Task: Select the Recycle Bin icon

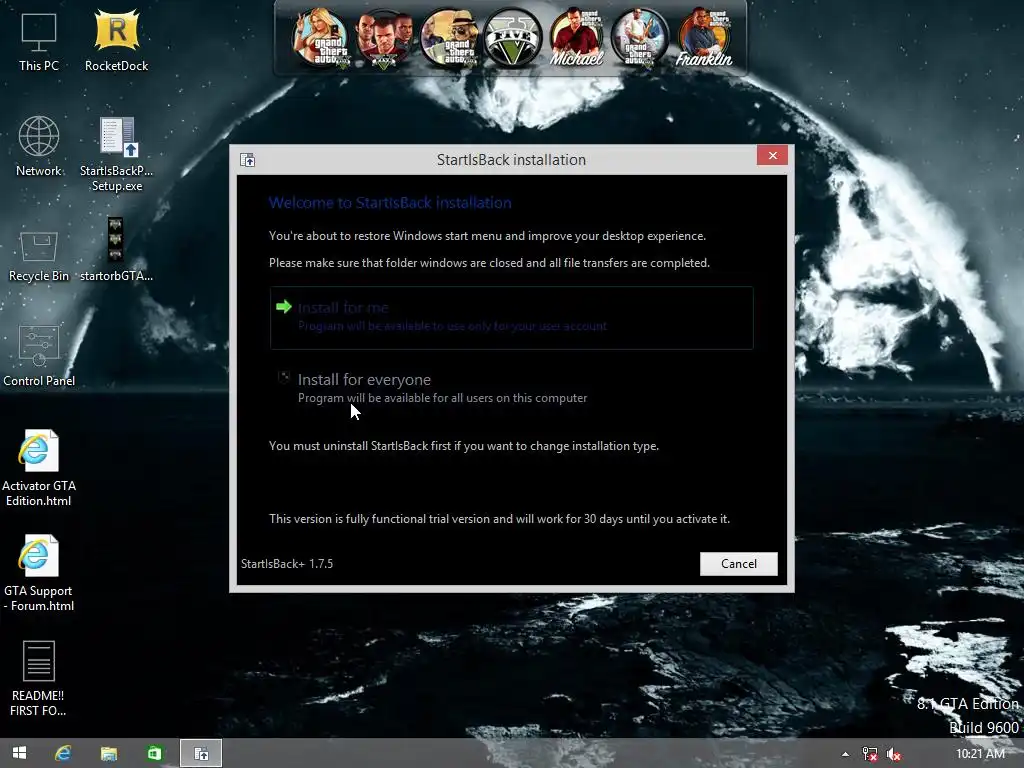Action: point(39,256)
